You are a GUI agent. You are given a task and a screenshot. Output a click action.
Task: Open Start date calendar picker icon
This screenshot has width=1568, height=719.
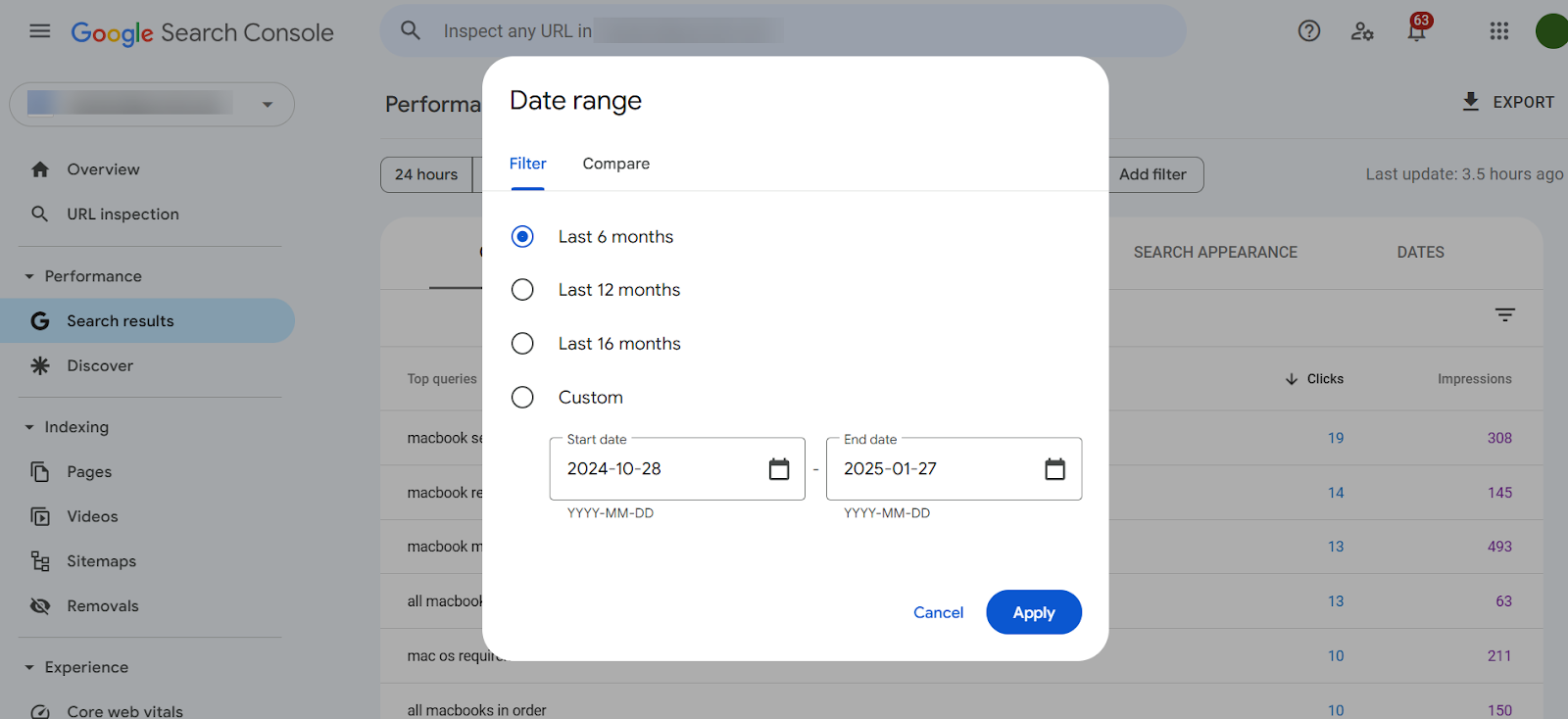click(x=779, y=469)
